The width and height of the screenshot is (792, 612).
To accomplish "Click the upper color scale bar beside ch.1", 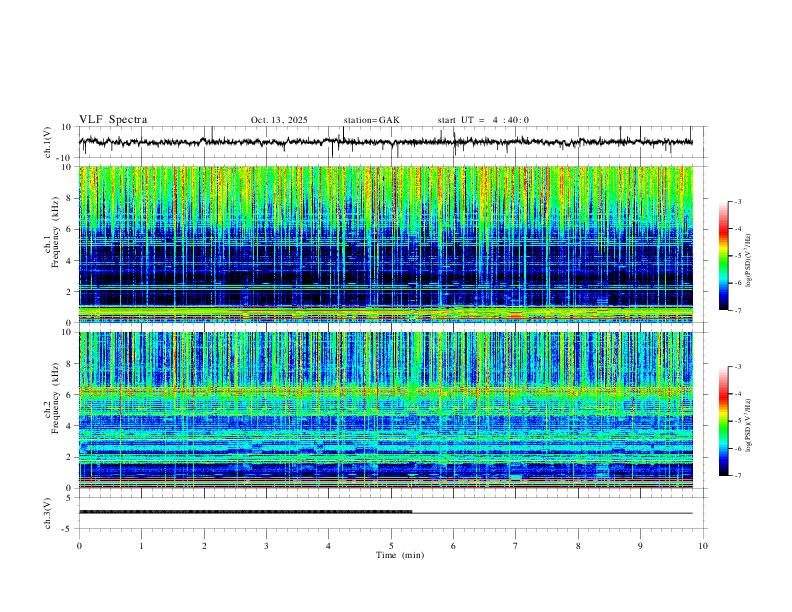I will tap(724, 256).
